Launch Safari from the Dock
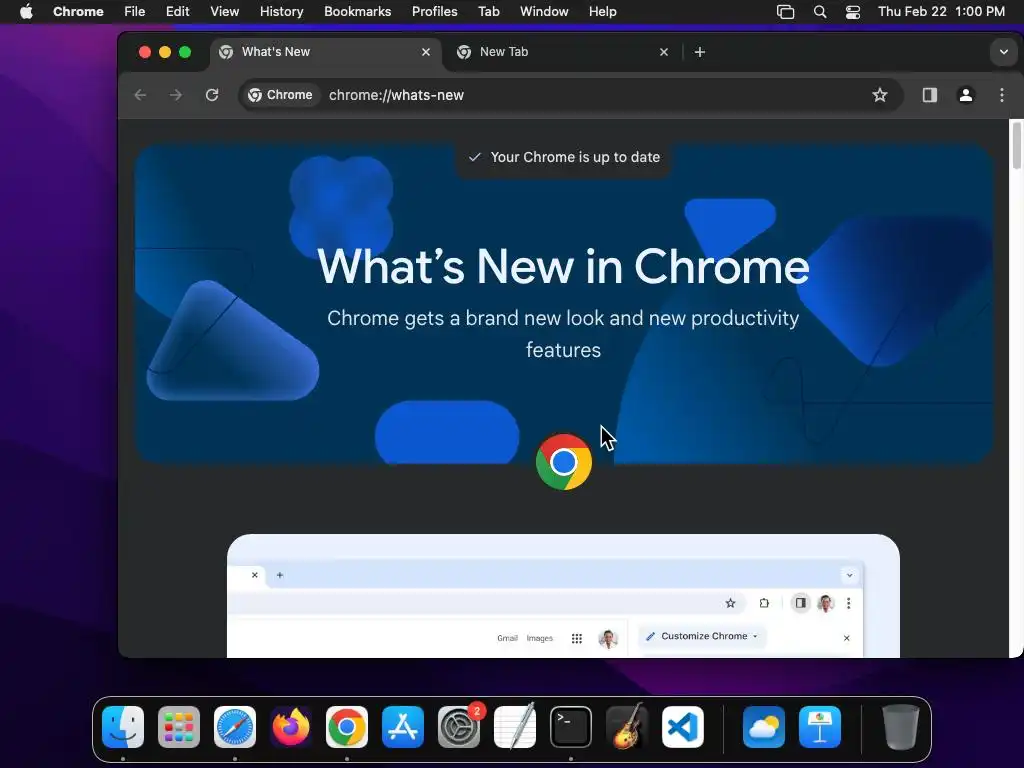Image resolution: width=1024 pixels, height=768 pixels. coord(234,727)
